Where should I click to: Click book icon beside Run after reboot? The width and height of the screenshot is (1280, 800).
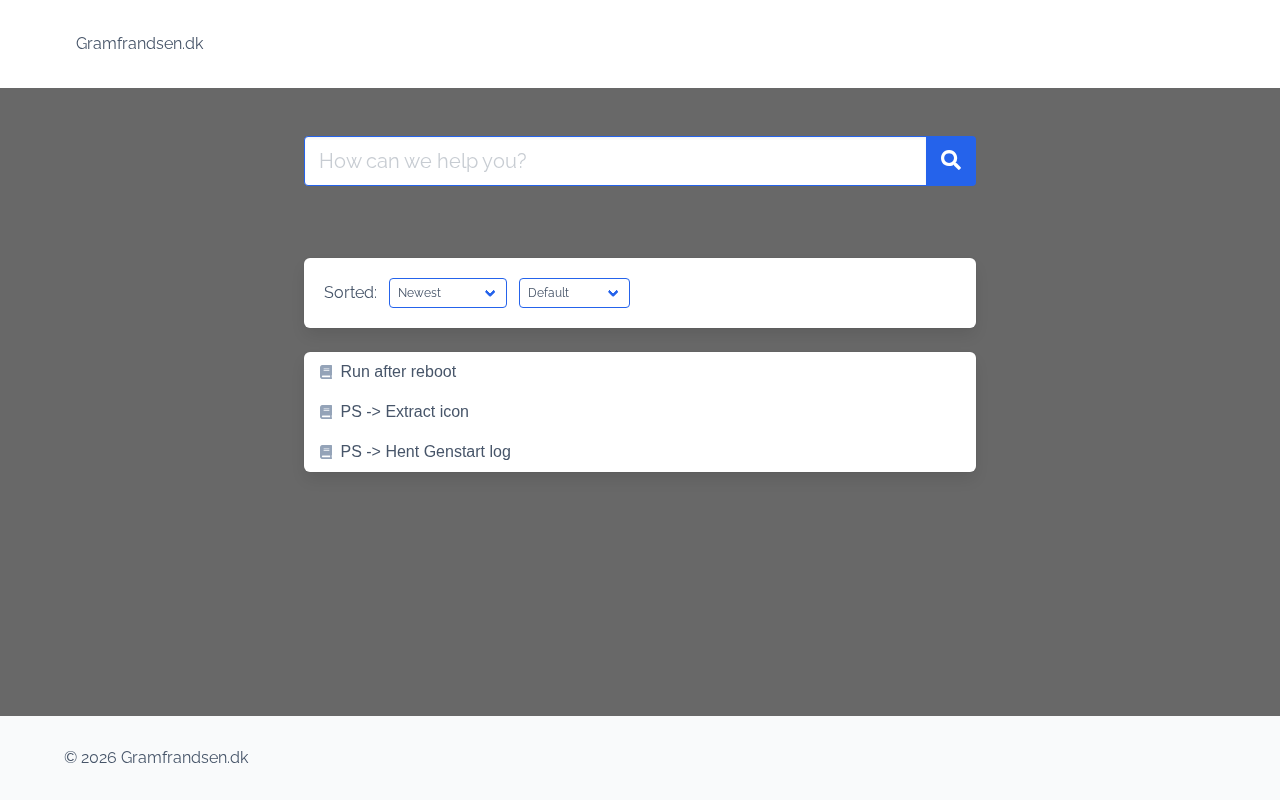pos(326,372)
